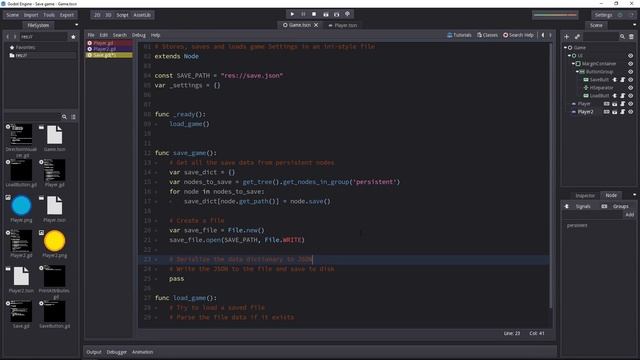Open Player.gd in script list

(x=109, y=43)
